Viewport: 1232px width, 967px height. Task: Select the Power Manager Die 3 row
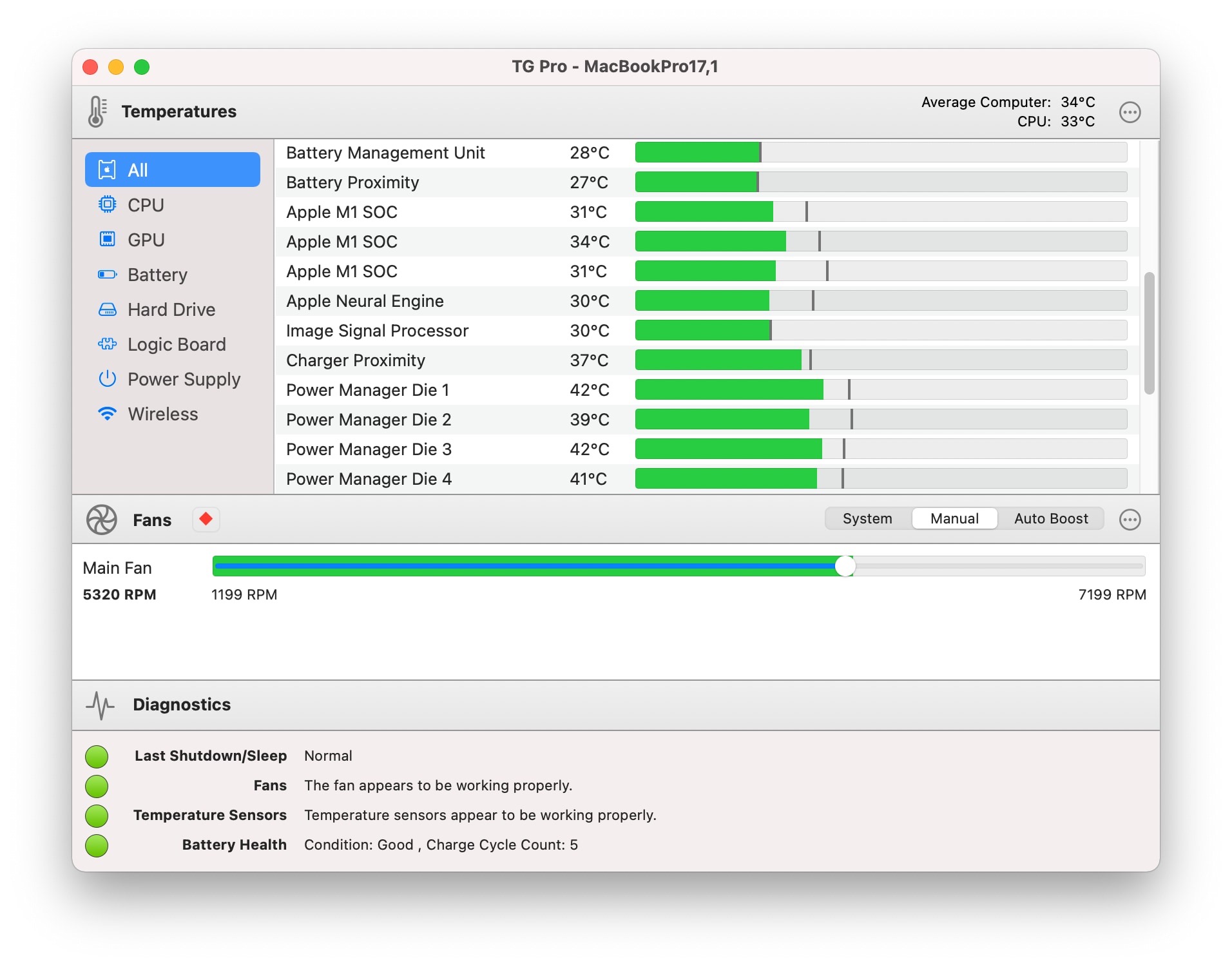(707, 449)
